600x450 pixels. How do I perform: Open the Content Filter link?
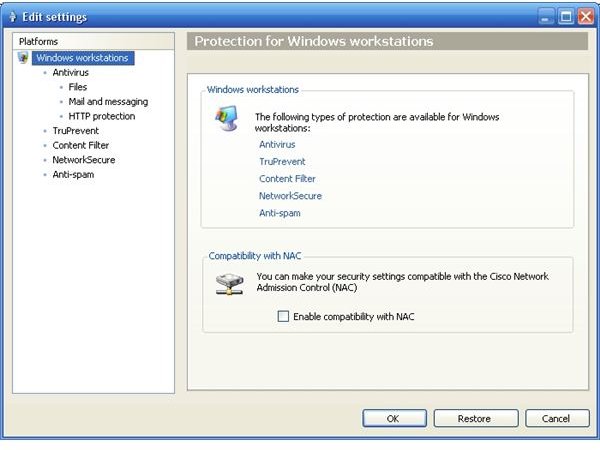click(x=287, y=179)
